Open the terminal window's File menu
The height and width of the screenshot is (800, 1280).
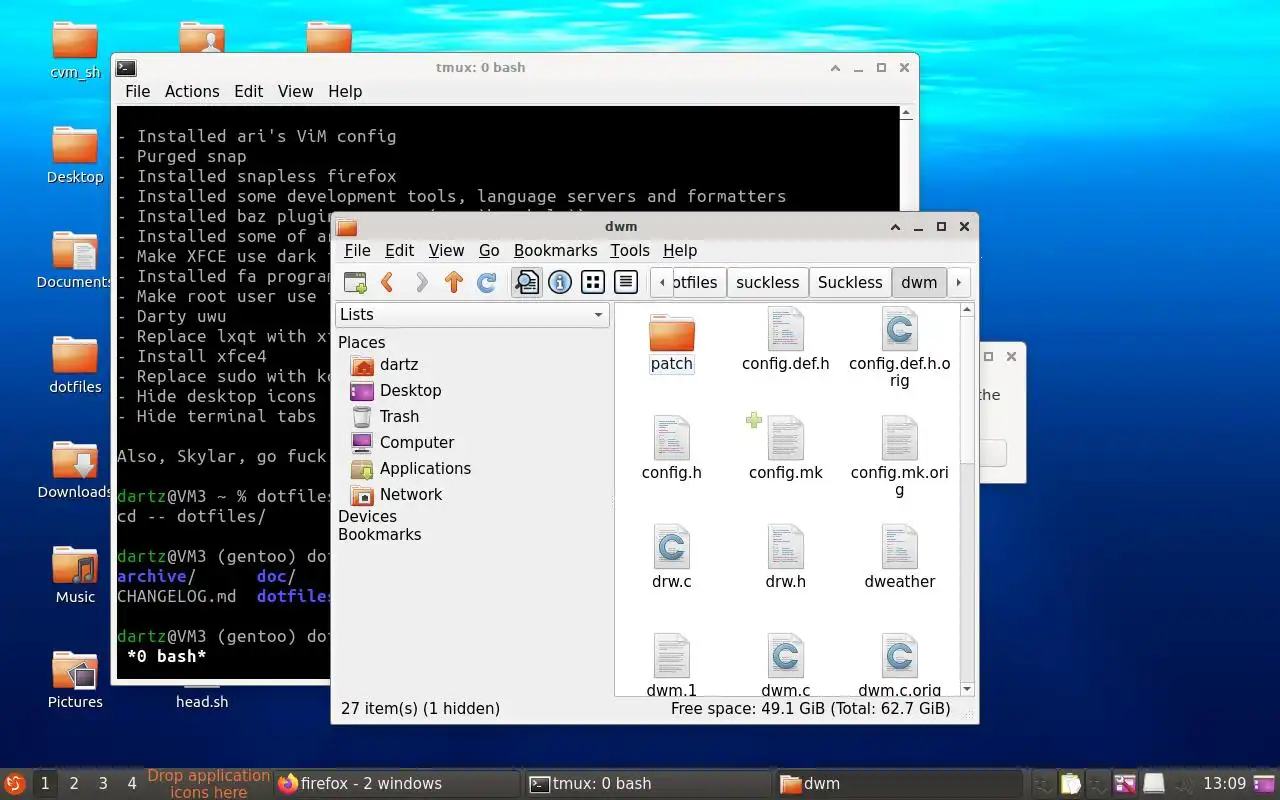pyautogui.click(x=137, y=91)
